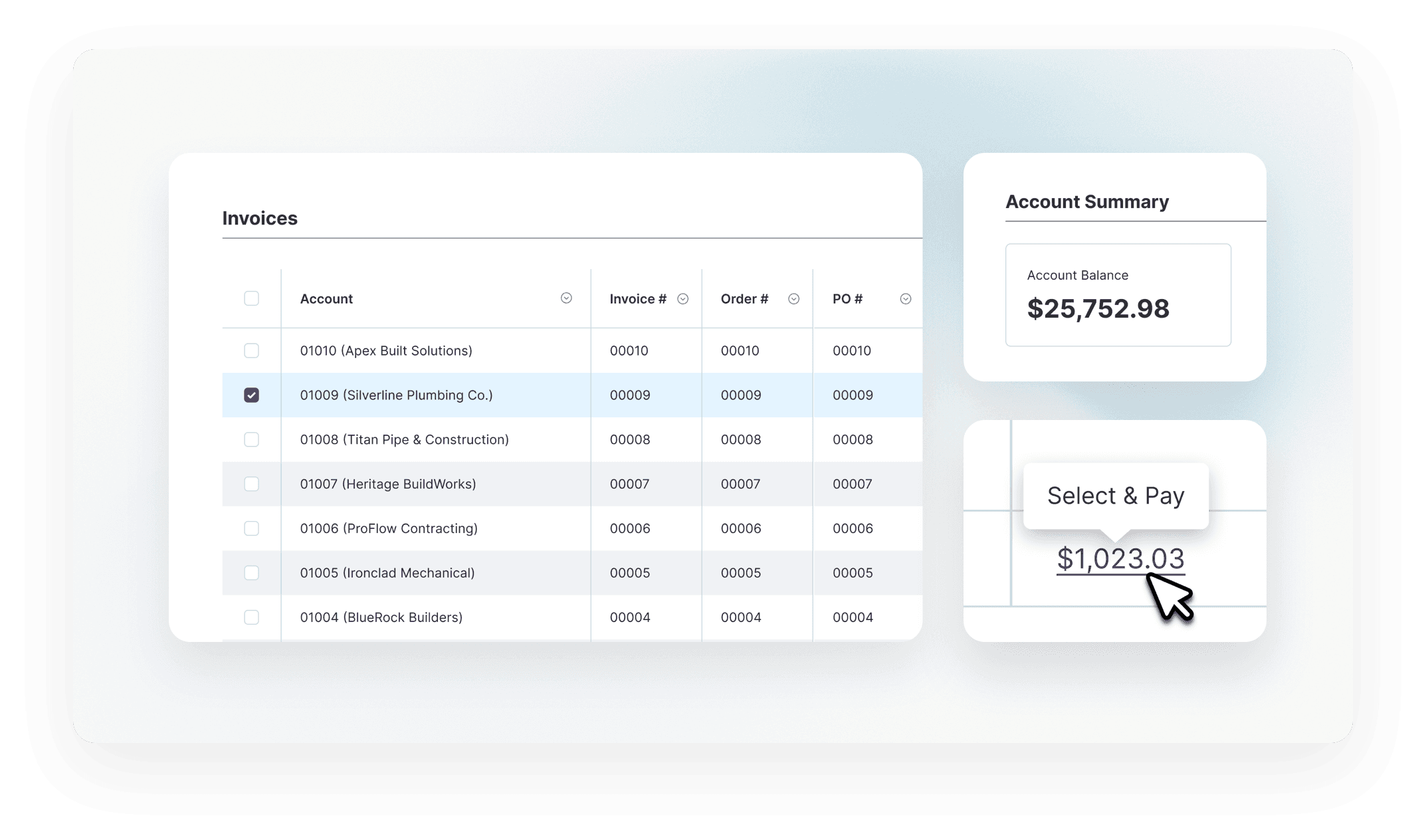The image size is (1426, 840).
Task: Click the $1,023.03 amount link
Action: 1120,559
